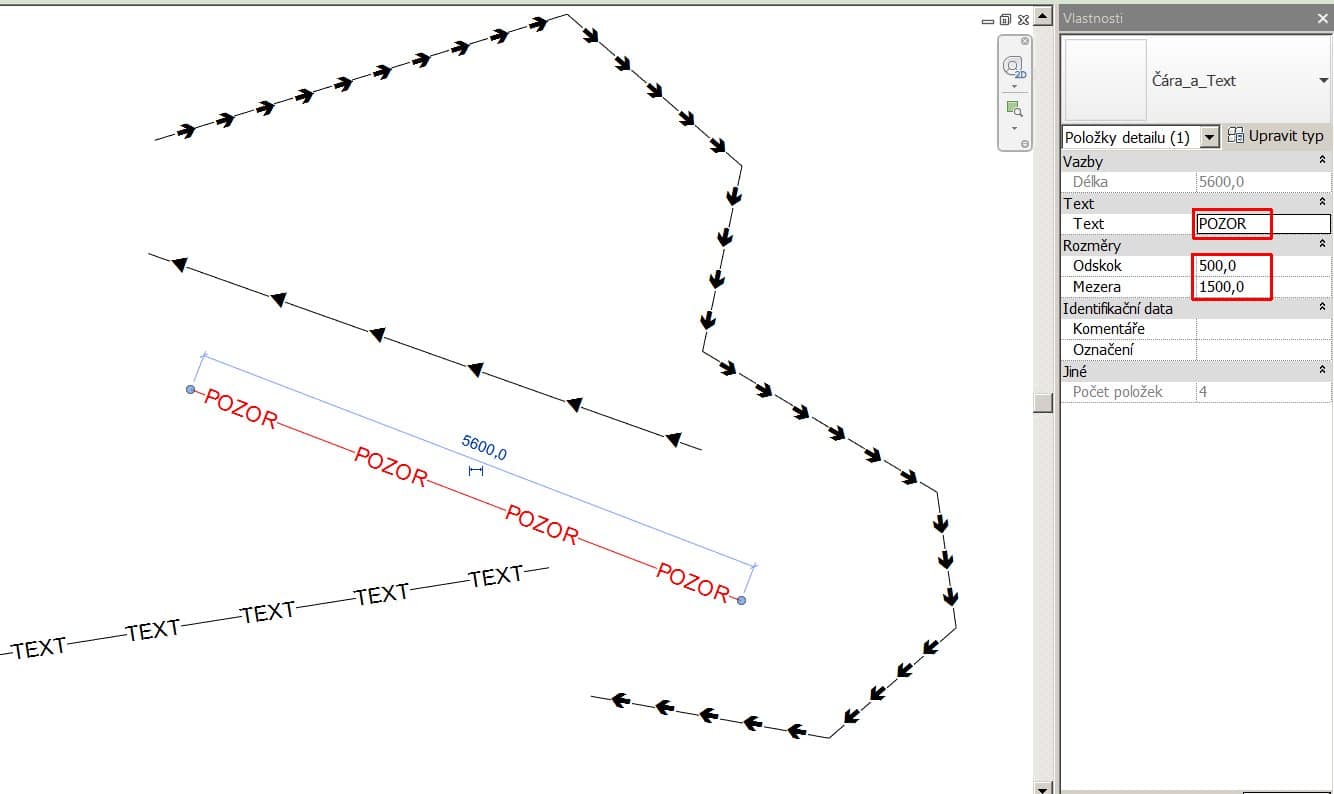Collapse the Jiné section
The height and width of the screenshot is (794, 1334).
pyautogui.click(x=1322, y=371)
